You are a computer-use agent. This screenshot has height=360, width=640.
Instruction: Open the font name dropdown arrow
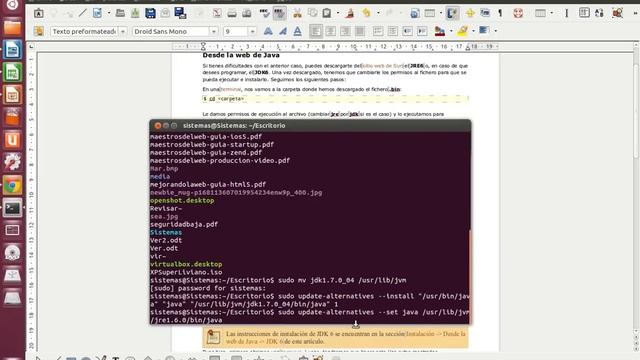(213, 31)
